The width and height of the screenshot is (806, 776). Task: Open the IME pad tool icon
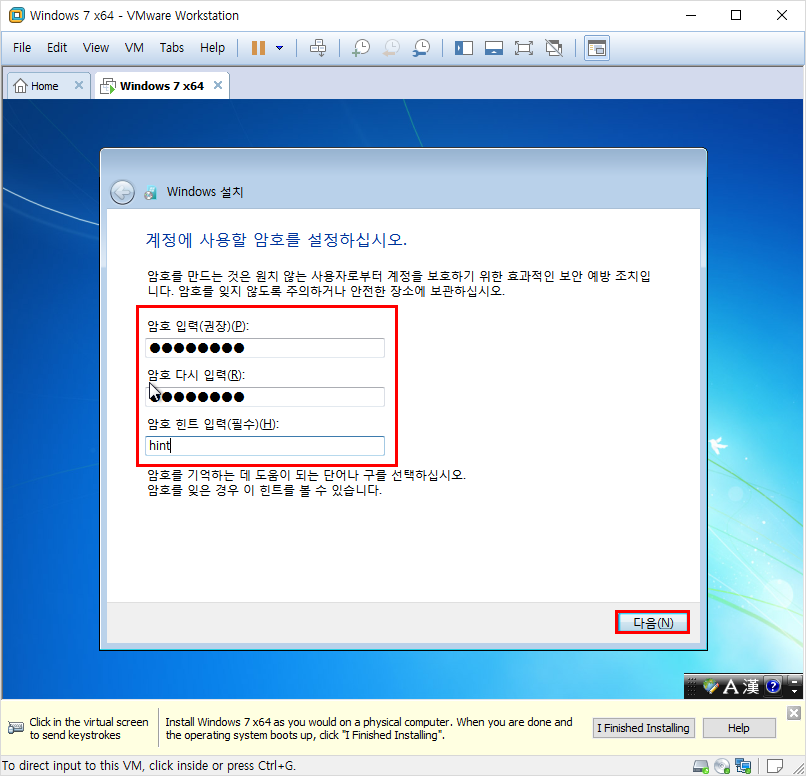[710, 686]
